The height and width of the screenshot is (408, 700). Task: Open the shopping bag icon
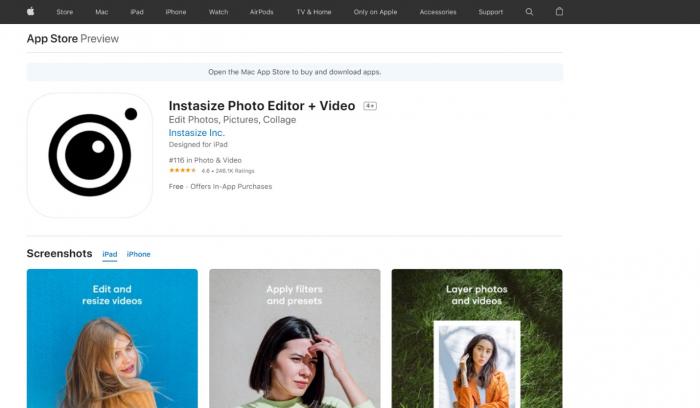click(559, 12)
